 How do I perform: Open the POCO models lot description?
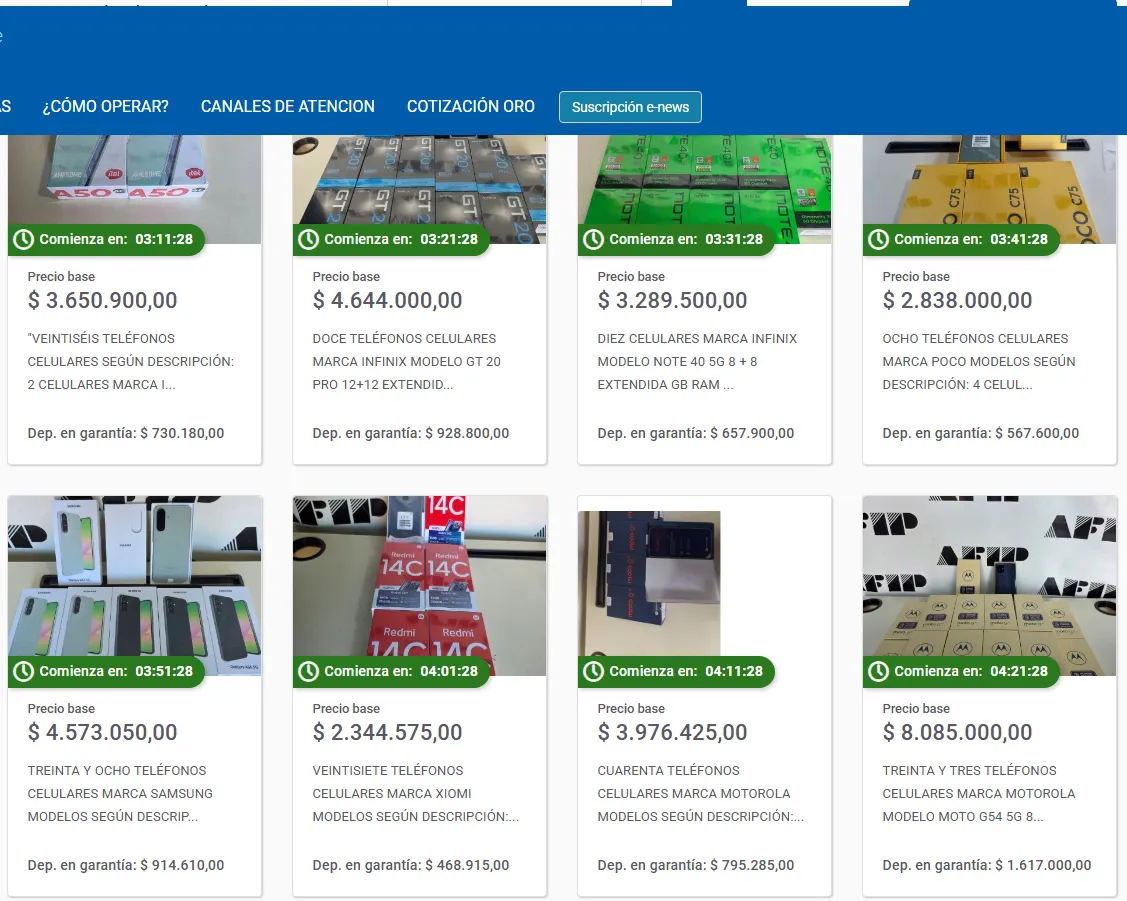tap(978, 361)
